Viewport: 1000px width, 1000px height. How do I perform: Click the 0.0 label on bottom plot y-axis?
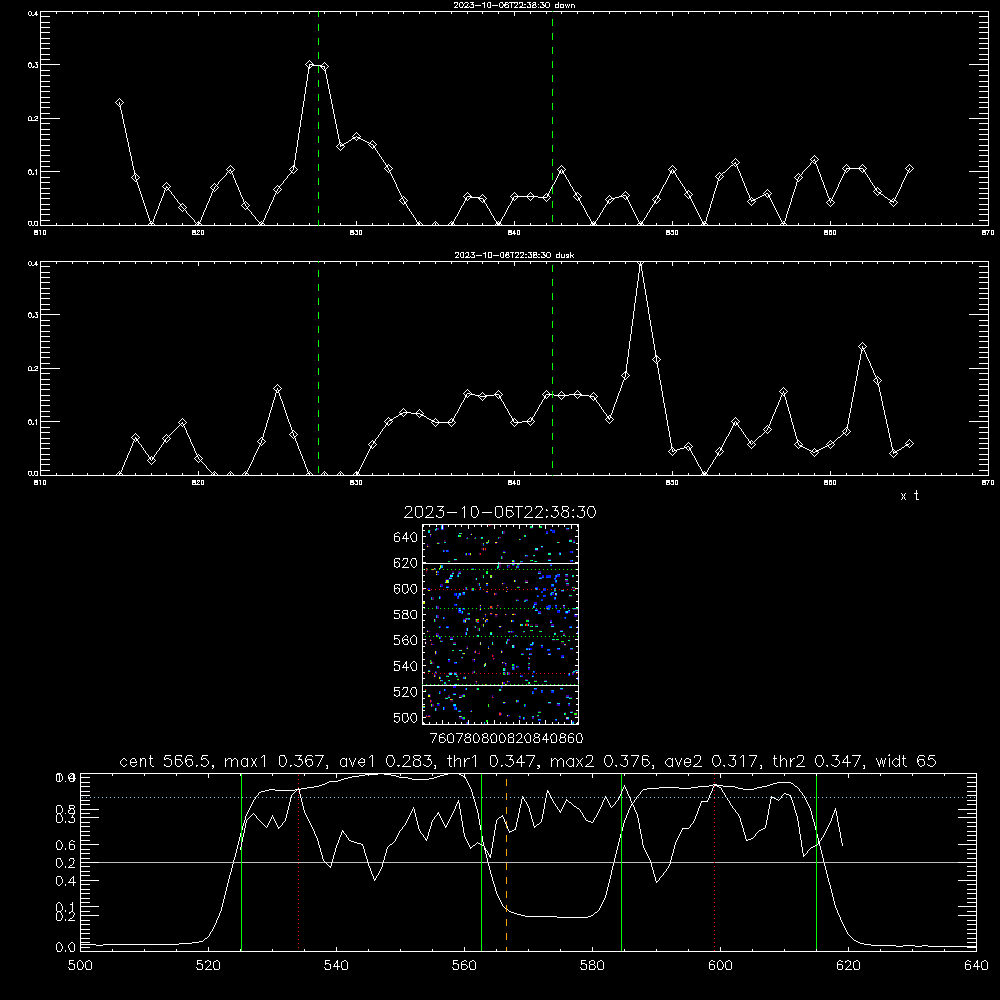pyautogui.click(x=66, y=948)
